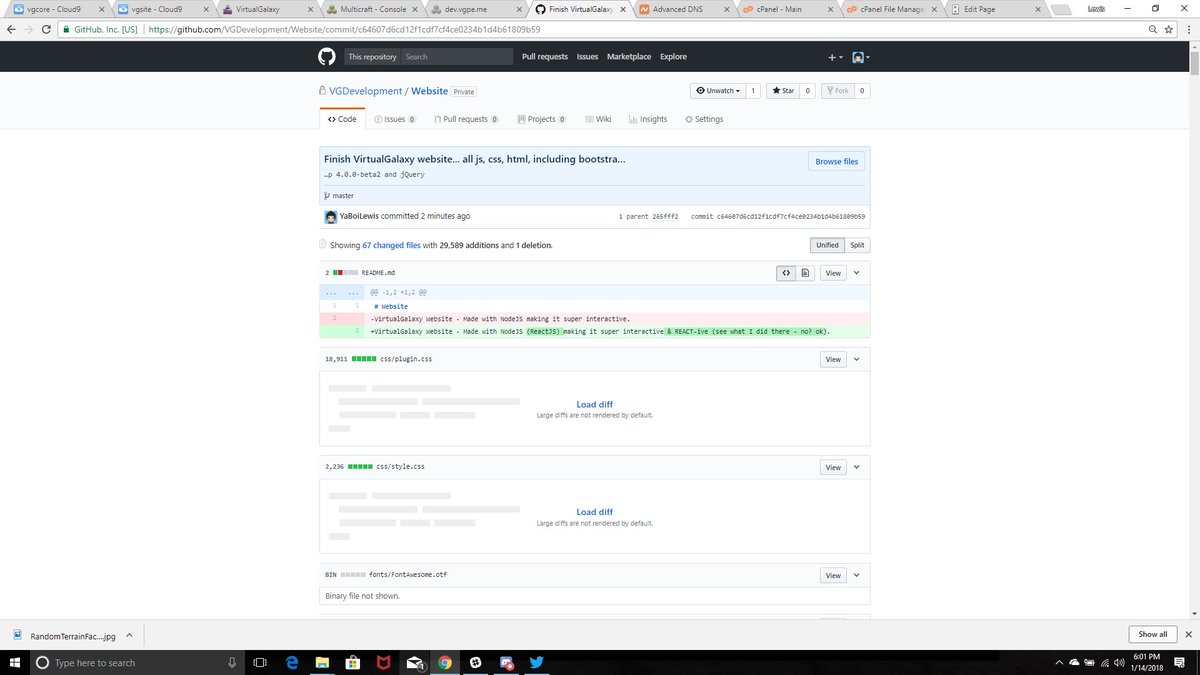Click the Fork button
This screenshot has height=675, width=1200.
coord(837,91)
